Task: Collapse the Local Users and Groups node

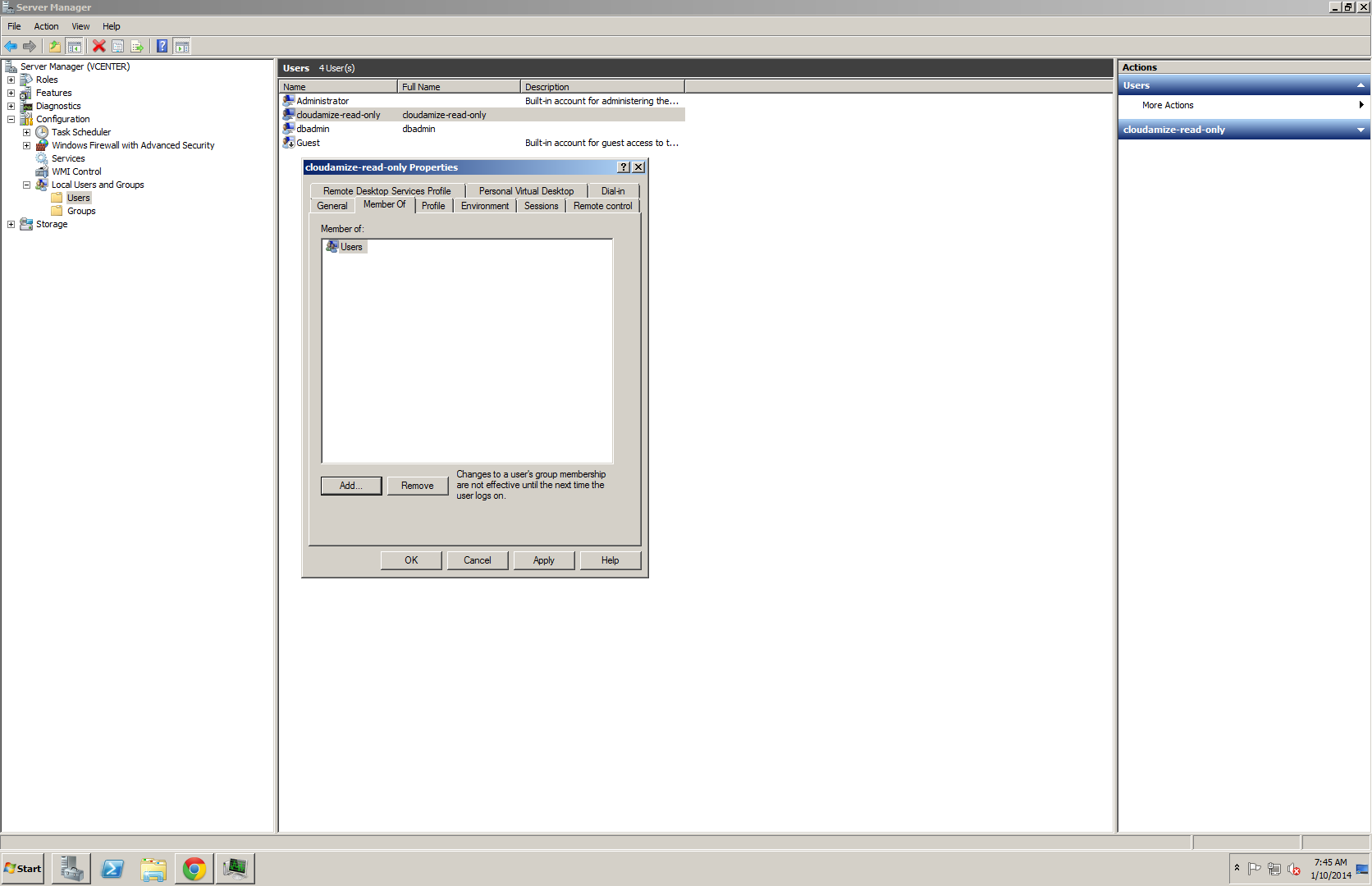Action: point(25,185)
